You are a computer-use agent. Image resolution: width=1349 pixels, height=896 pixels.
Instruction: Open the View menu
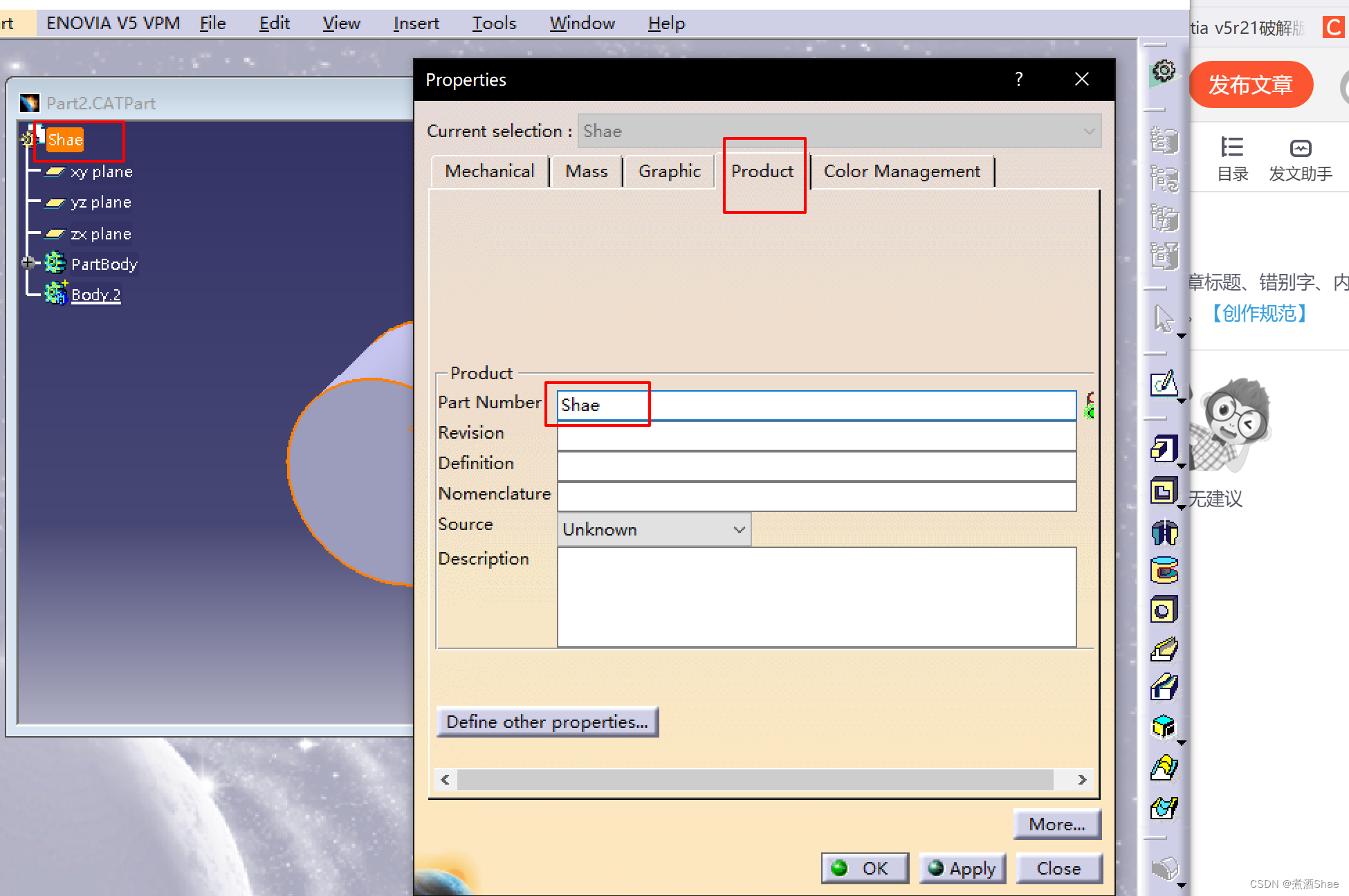click(x=341, y=24)
